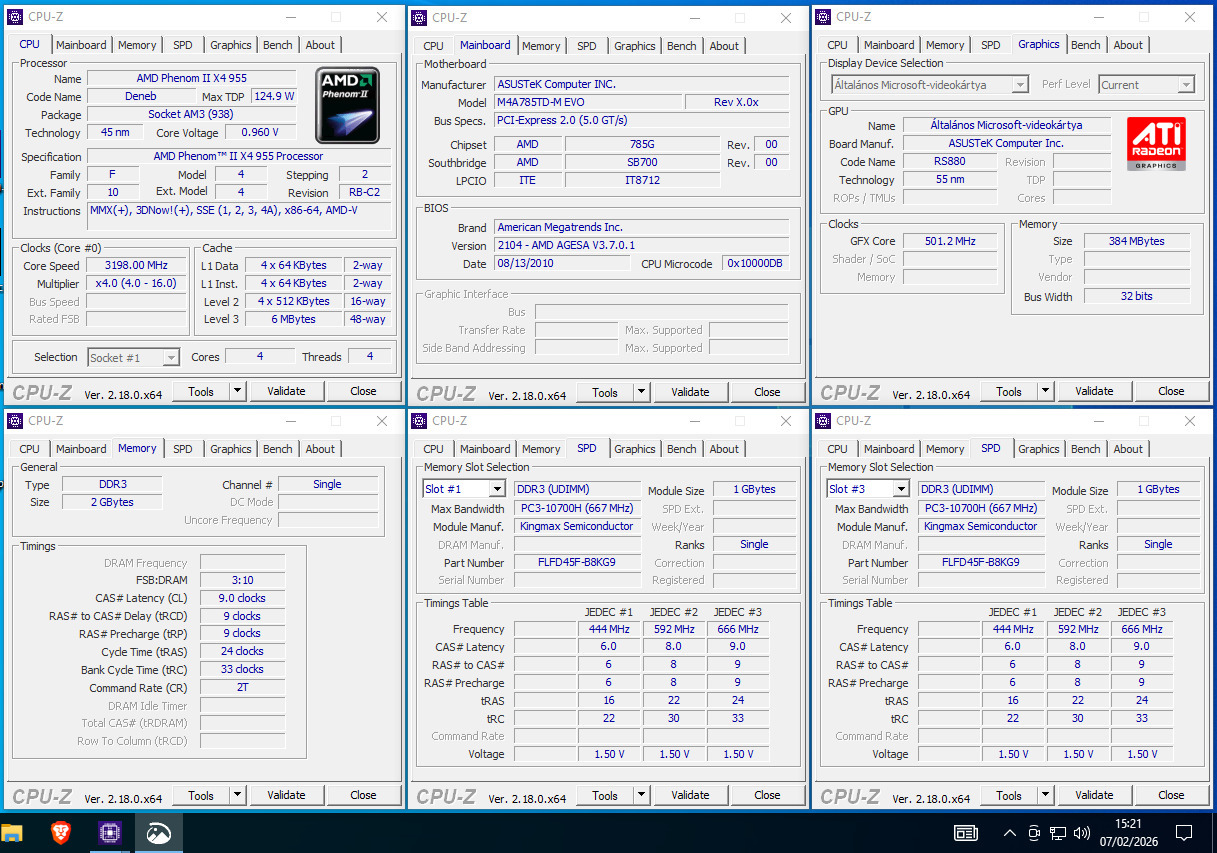
Task: Click the CPU-Z title icon in Slot #1 SPD window
Action: tap(419, 421)
